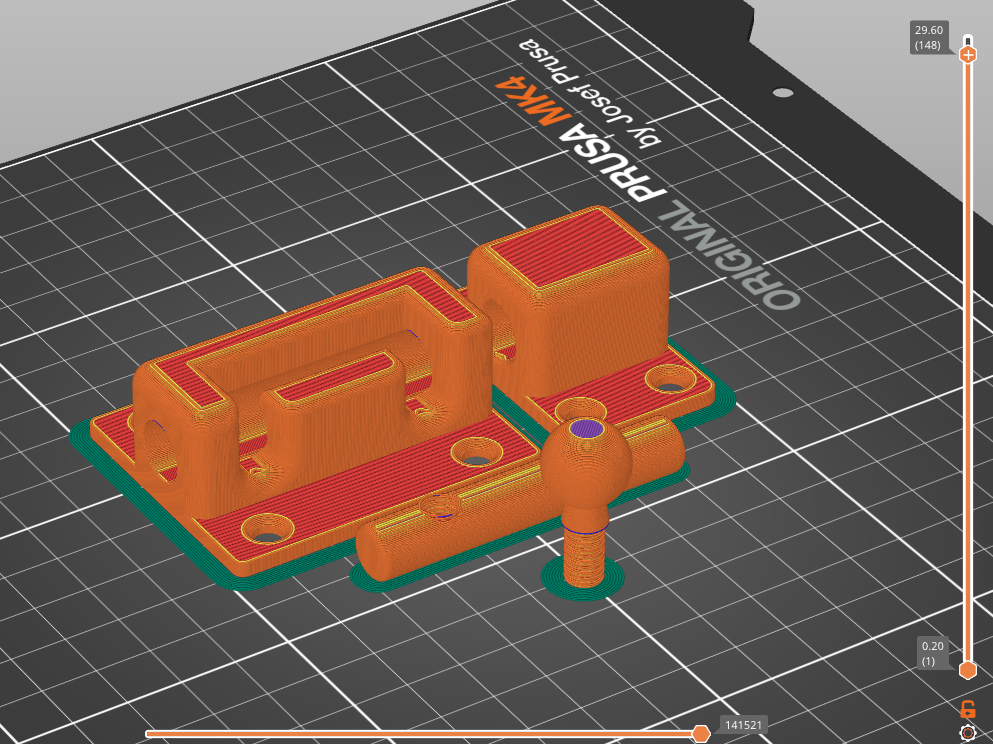993x744 pixels.
Task: Click the "29.60 (148)" layer height label
Action: click(x=927, y=37)
